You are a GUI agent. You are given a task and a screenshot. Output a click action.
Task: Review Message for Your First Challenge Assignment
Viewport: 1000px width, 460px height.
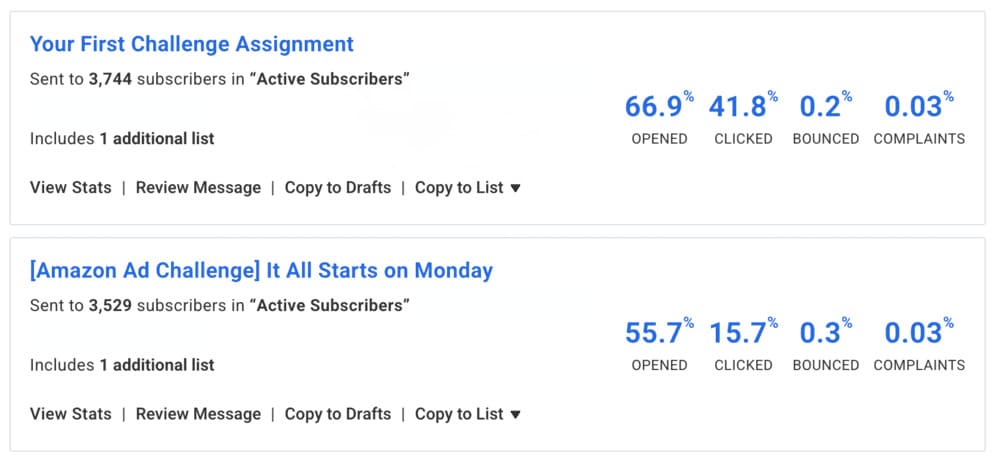click(x=198, y=187)
